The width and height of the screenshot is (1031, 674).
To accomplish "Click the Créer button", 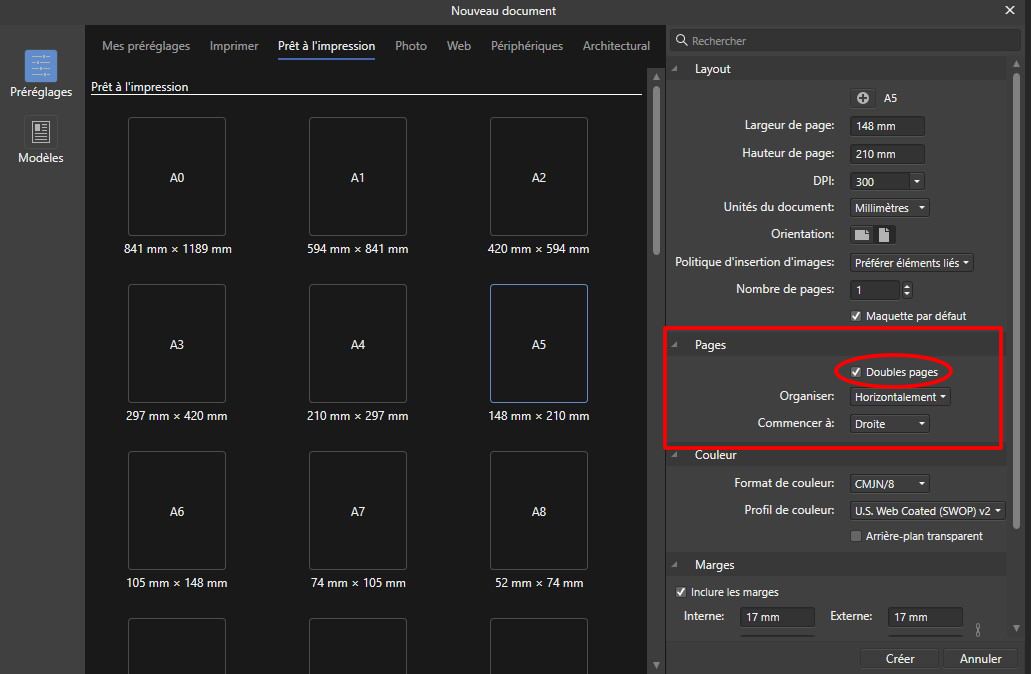I will pos(899,658).
